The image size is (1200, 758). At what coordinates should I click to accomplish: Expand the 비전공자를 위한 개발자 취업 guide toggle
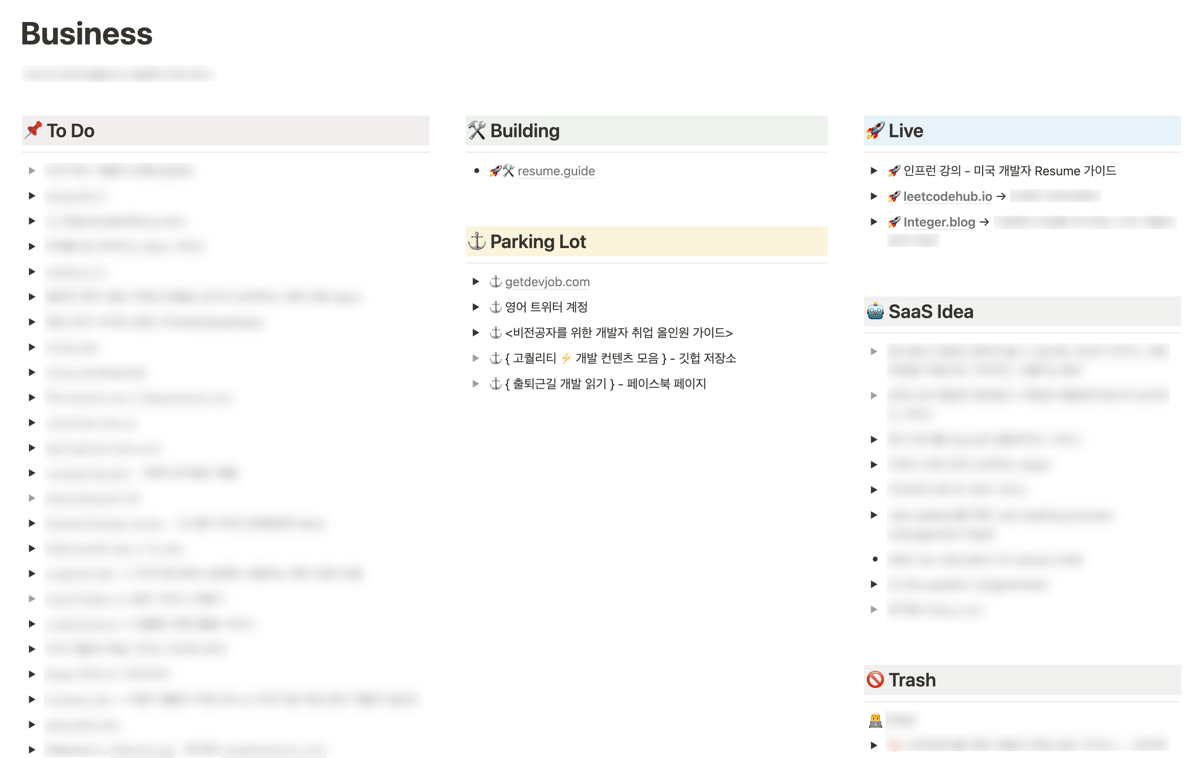[476, 332]
